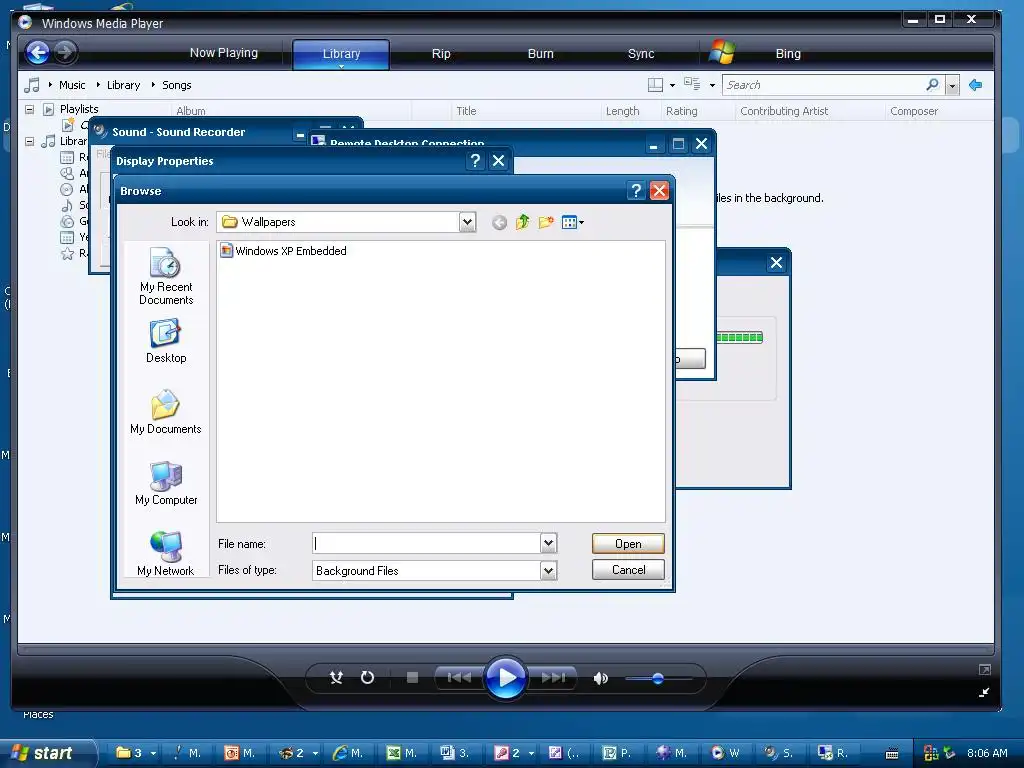Switch to the Burn tab

pos(540,54)
